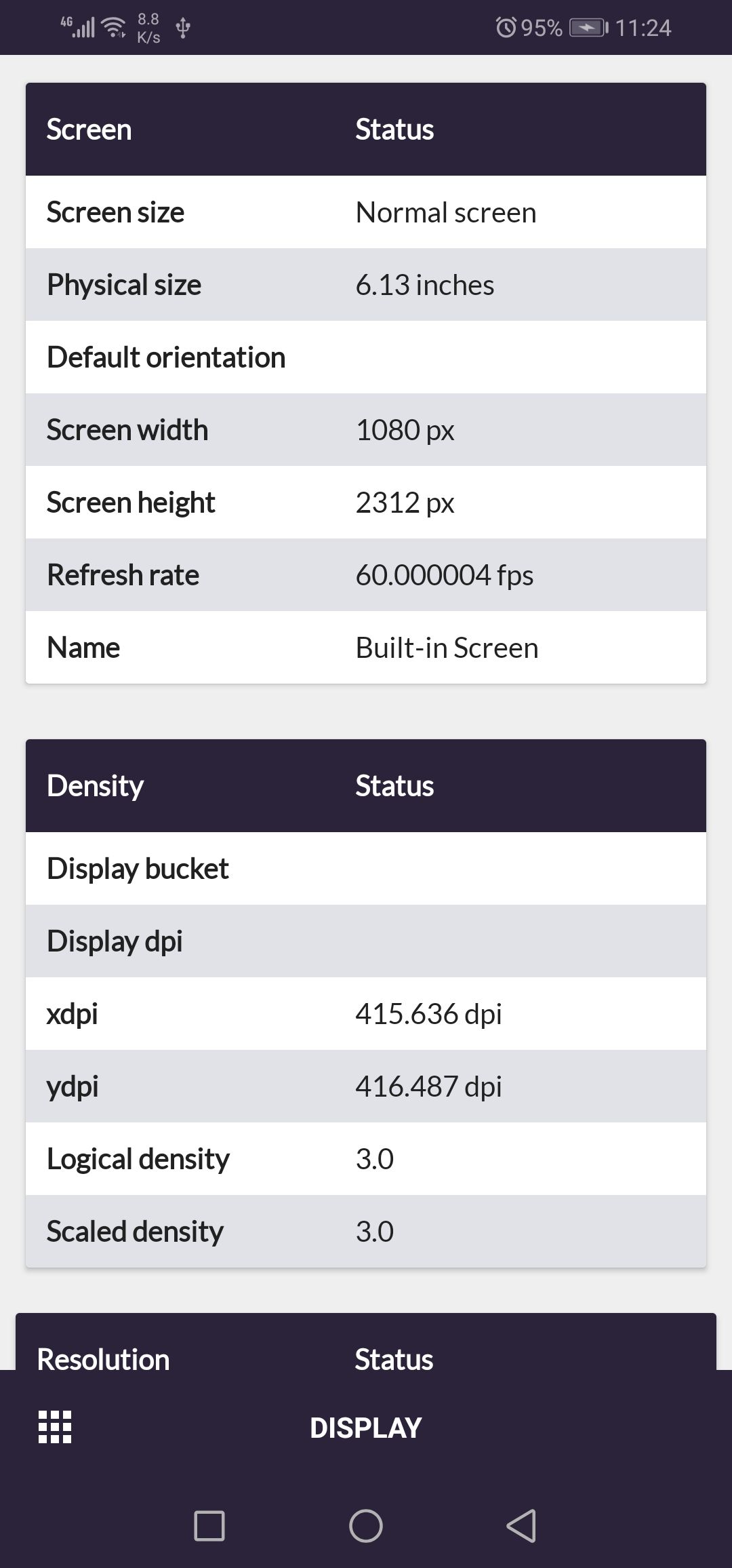Viewport: 732px width, 1568px height.
Task: Tap the Android back triangle
Action: 521,1526
